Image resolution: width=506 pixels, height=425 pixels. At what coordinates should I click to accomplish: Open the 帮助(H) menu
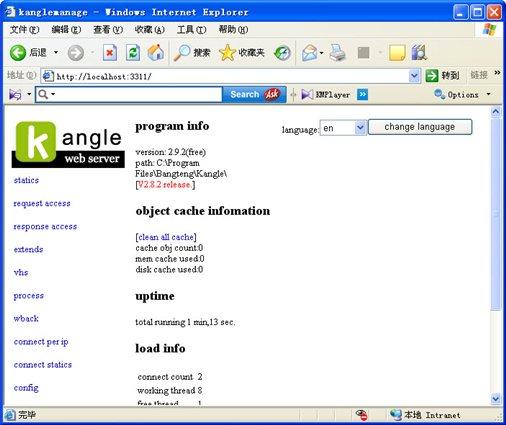pos(233,30)
